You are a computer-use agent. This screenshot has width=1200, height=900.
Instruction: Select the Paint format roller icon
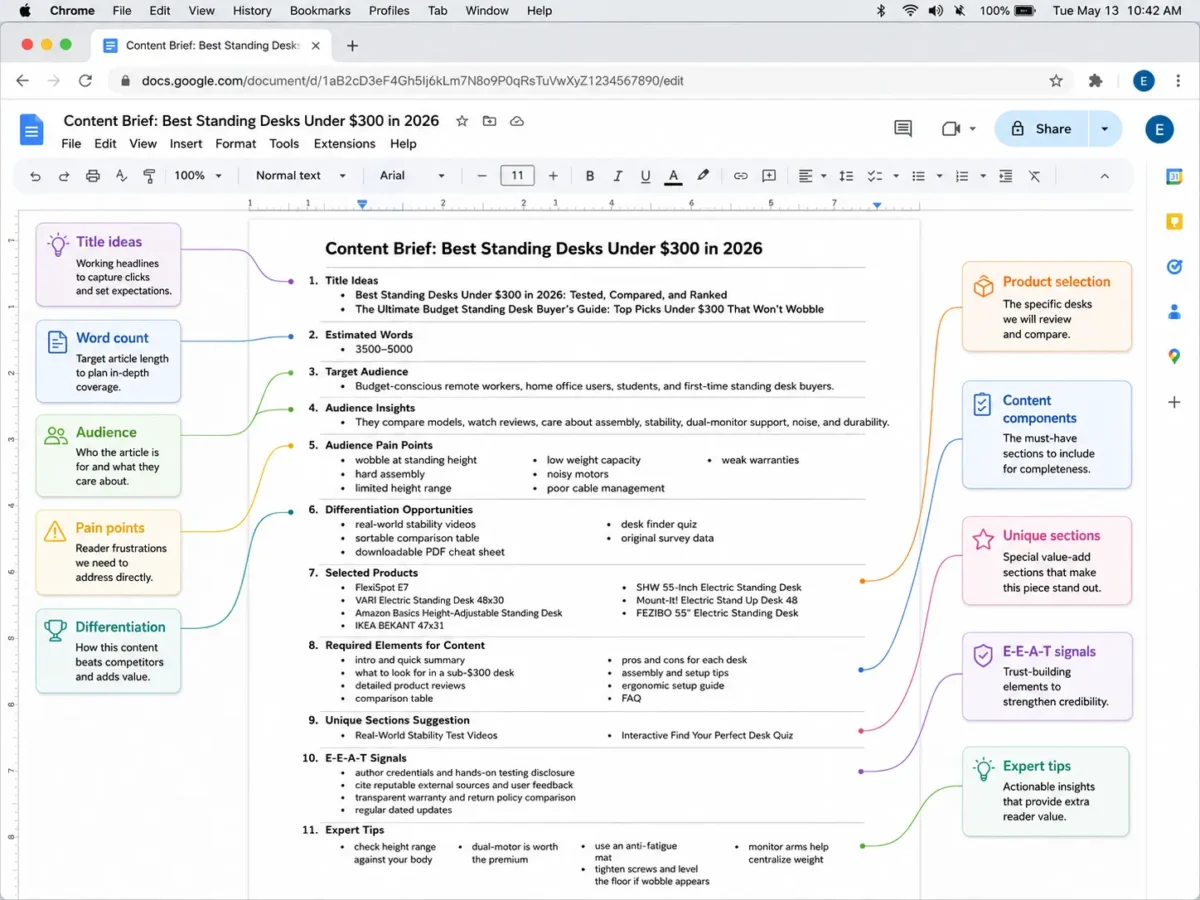tap(149, 176)
